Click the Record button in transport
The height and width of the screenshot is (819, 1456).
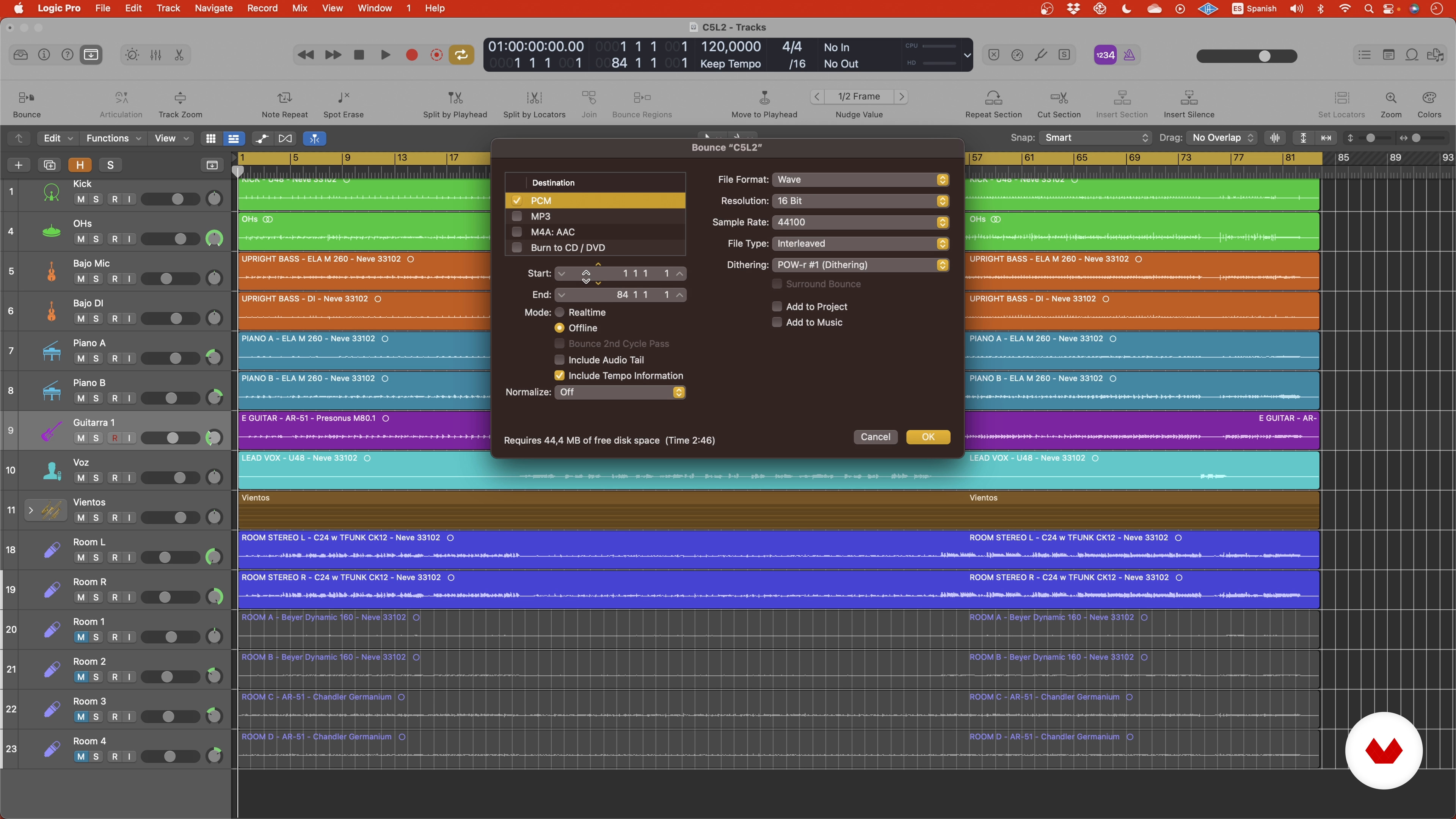coord(412,55)
